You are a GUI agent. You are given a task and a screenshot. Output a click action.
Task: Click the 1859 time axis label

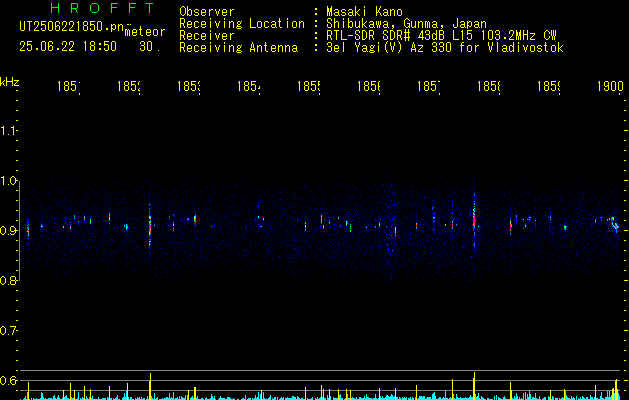549,87
